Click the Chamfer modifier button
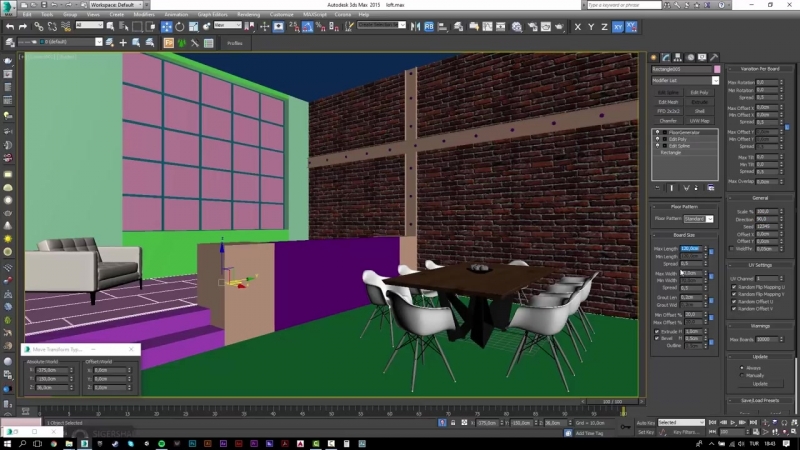This screenshot has width=800, height=450. 668,121
